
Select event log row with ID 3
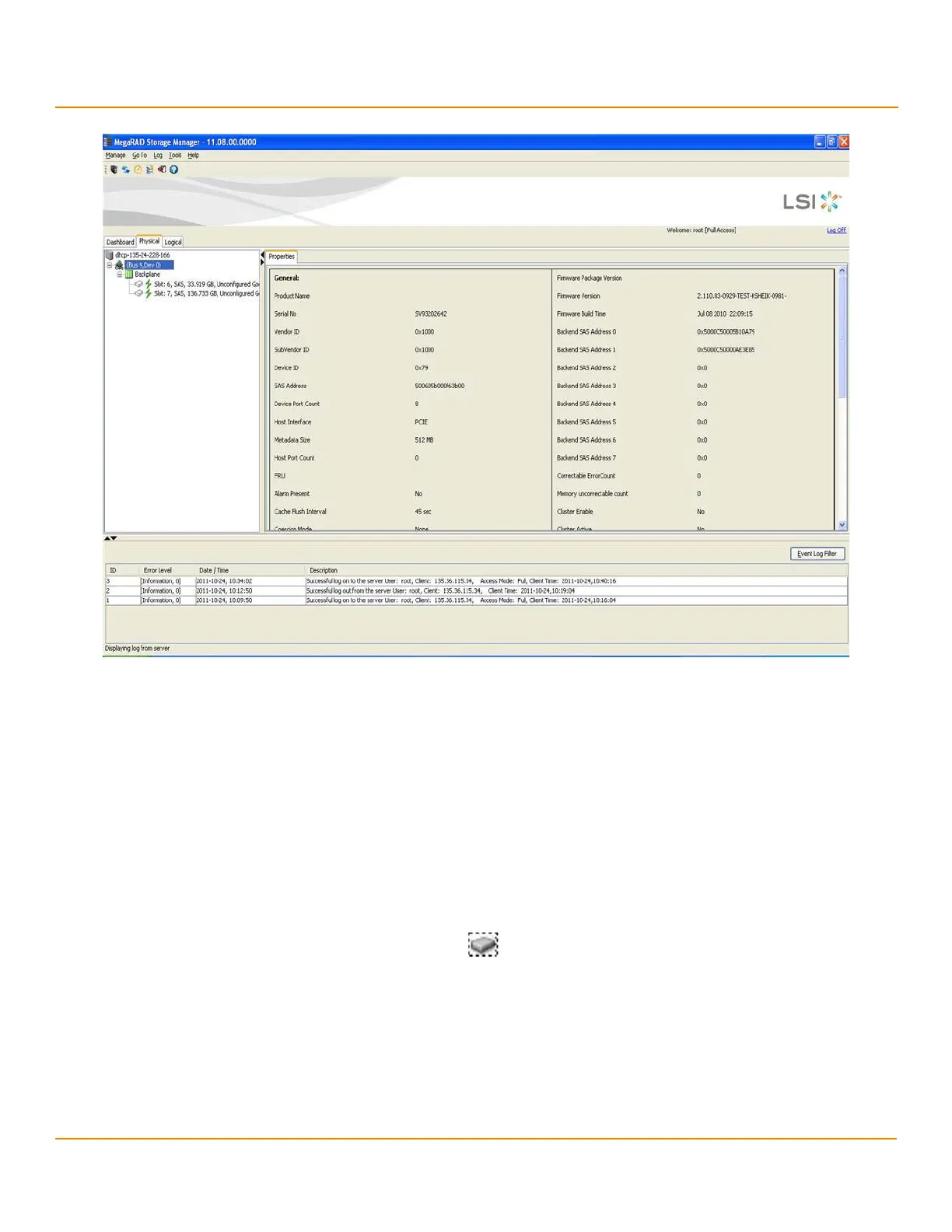point(476,581)
